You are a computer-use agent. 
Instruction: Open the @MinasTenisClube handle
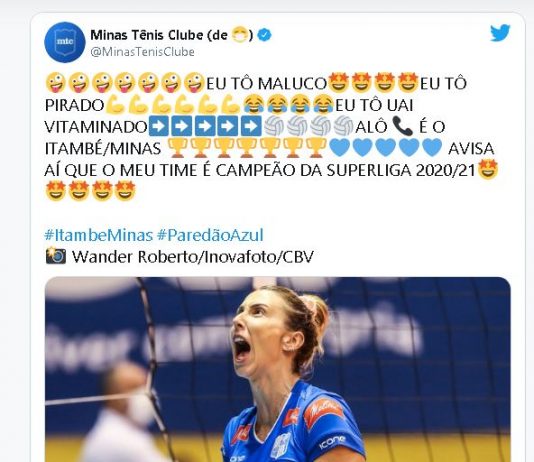(142, 52)
